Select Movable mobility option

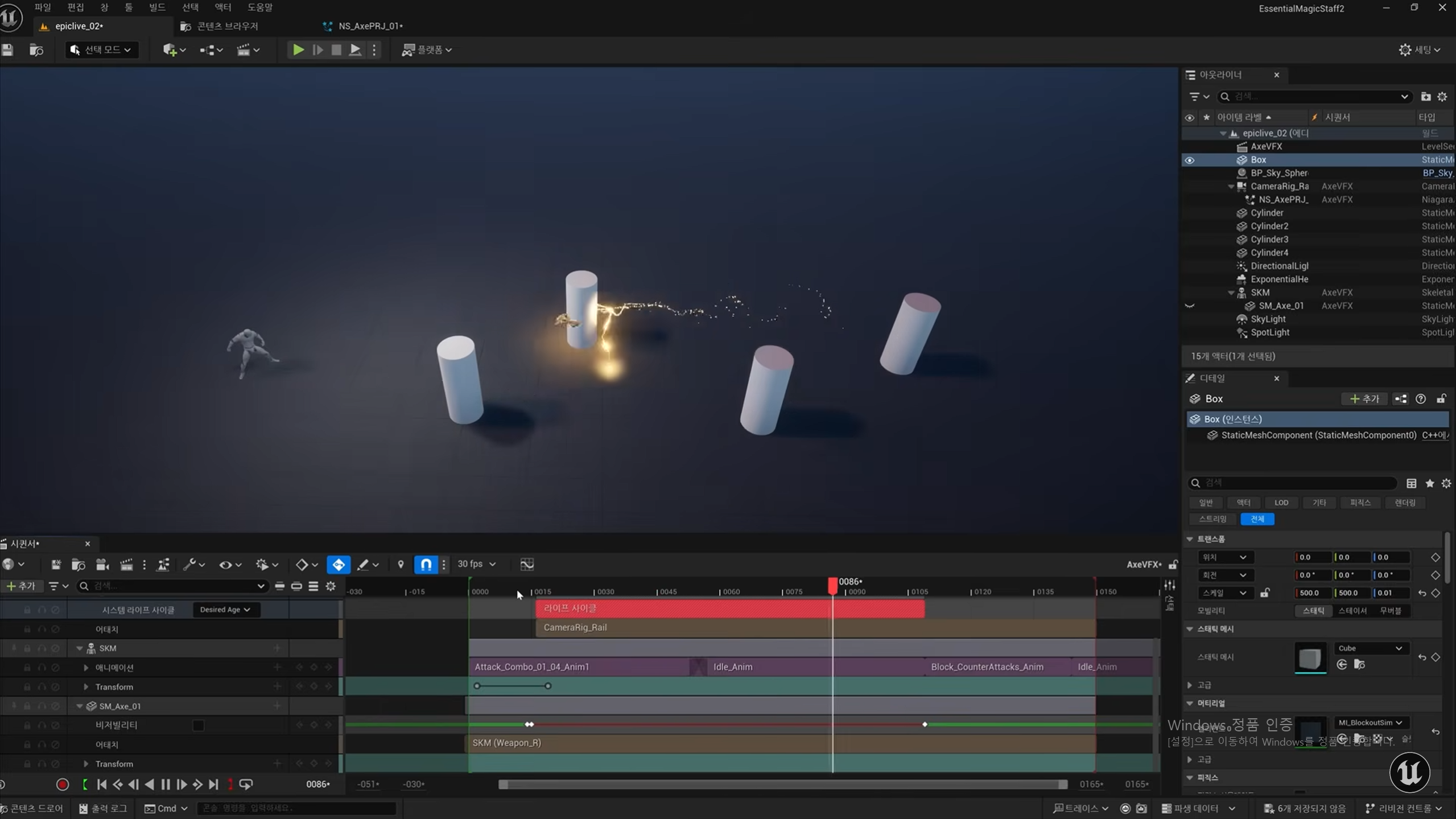(x=1391, y=610)
